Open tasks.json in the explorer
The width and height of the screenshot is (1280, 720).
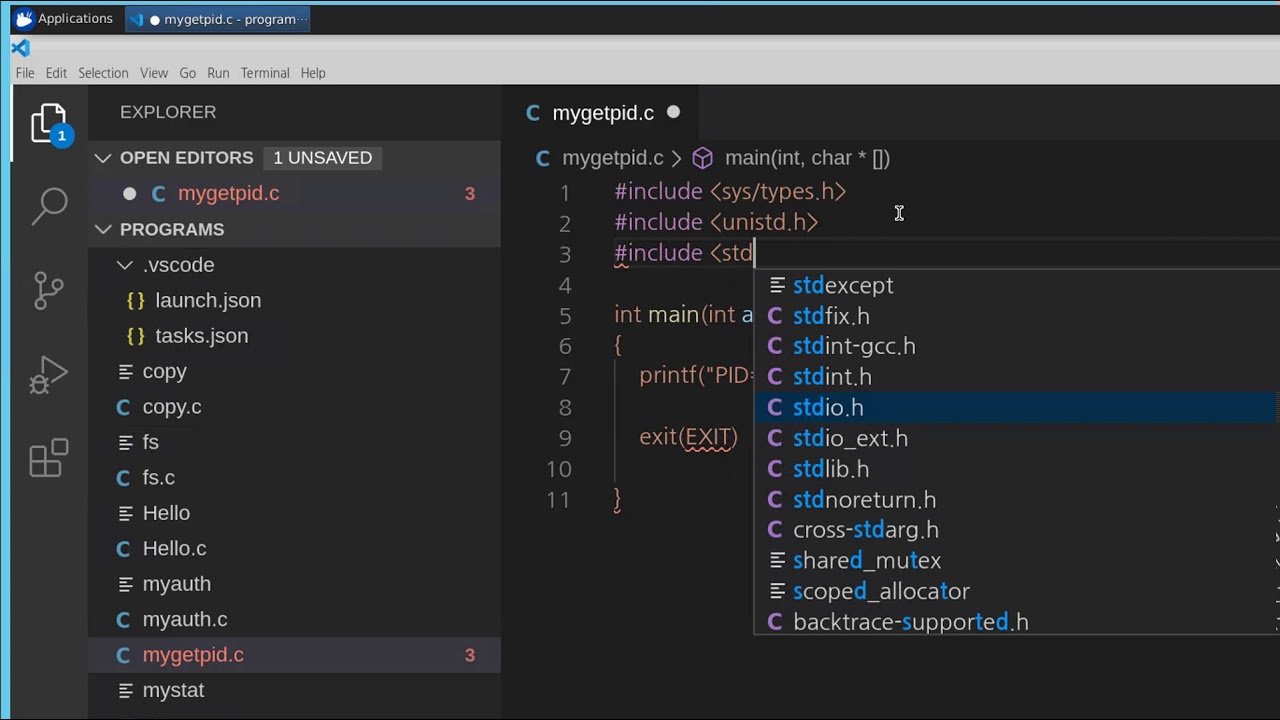[x=201, y=336]
